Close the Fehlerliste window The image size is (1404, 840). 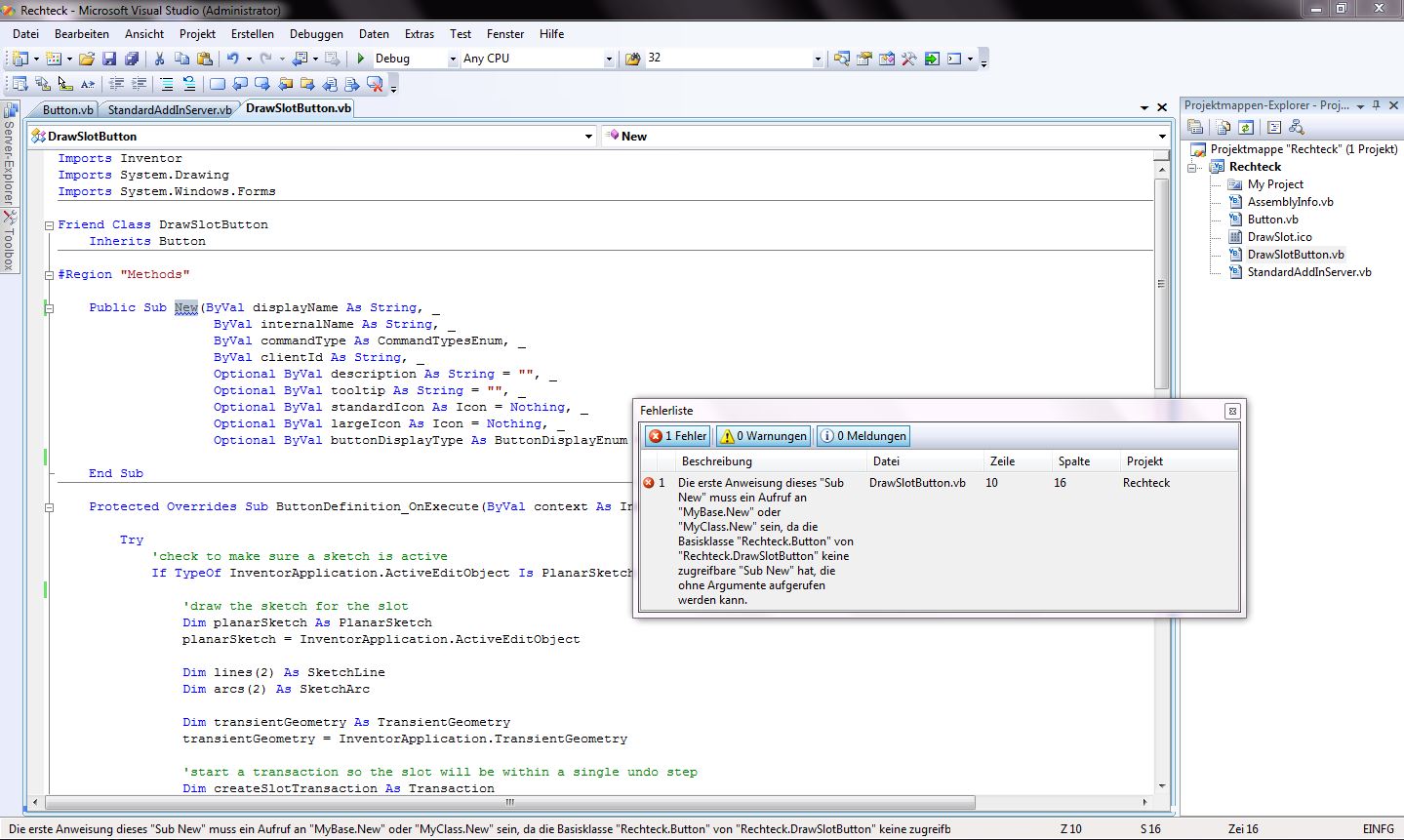1232,411
